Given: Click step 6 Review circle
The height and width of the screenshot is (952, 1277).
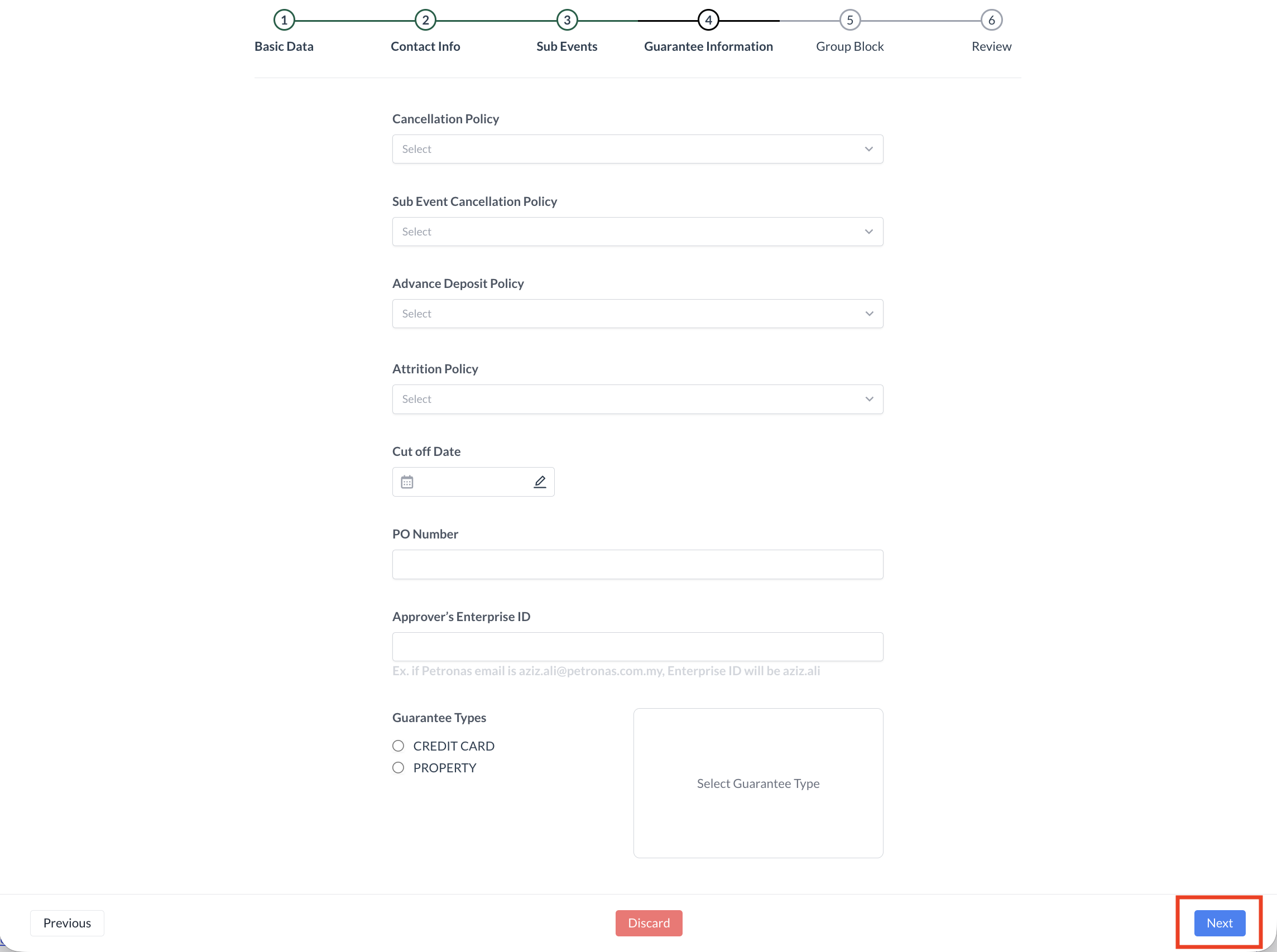Looking at the screenshot, I should [x=991, y=20].
